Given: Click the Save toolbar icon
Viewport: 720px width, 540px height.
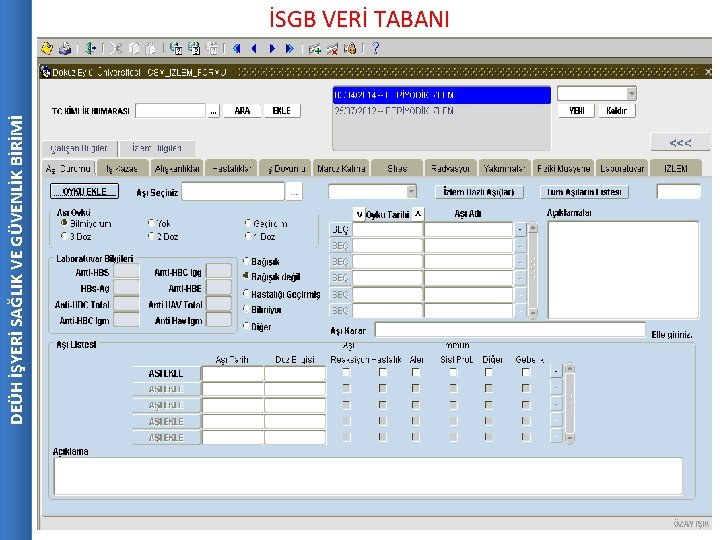Looking at the screenshot, I should (47, 48).
